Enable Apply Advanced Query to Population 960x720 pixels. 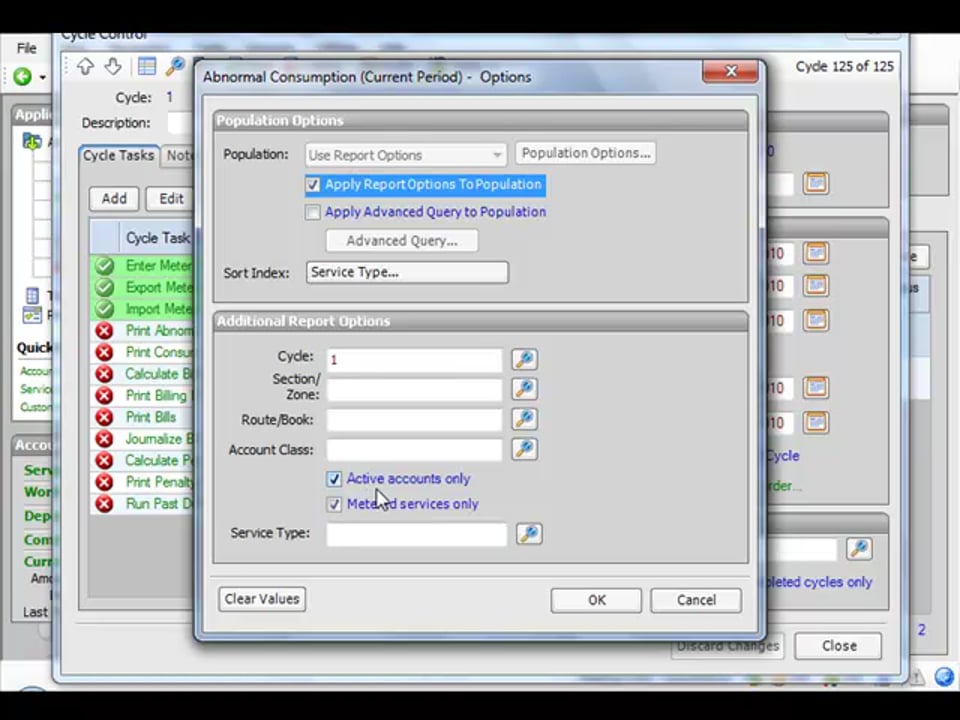(313, 212)
